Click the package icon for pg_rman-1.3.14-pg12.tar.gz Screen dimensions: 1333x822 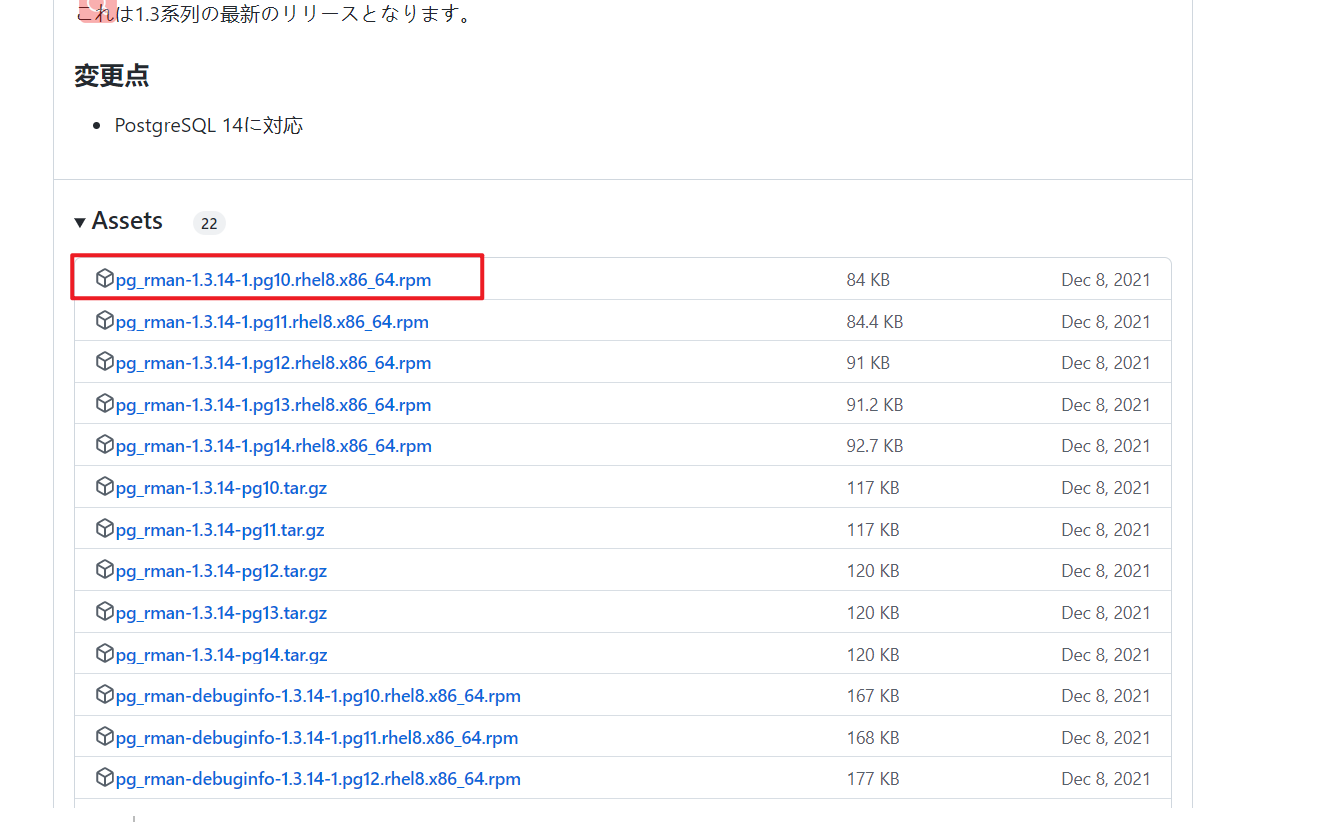[x=105, y=570]
